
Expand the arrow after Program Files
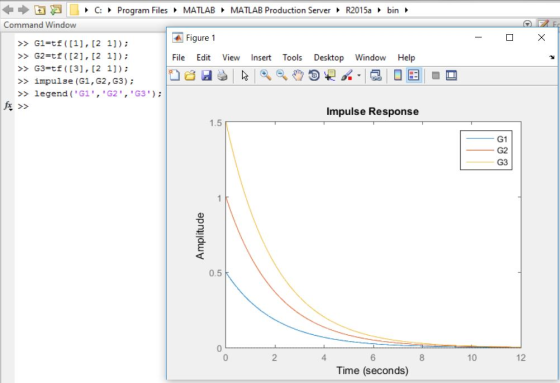click(175, 10)
